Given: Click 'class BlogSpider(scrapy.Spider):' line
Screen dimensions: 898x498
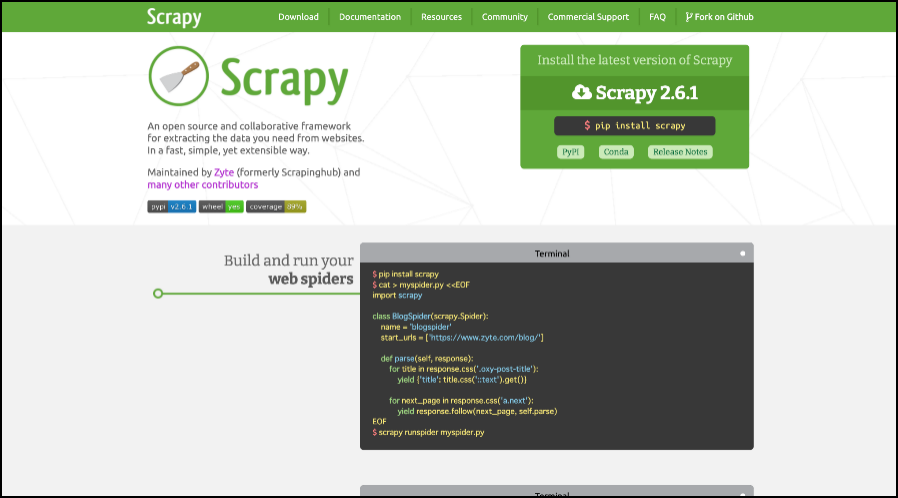Looking at the screenshot, I should pyautogui.click(x=430, y=316).
